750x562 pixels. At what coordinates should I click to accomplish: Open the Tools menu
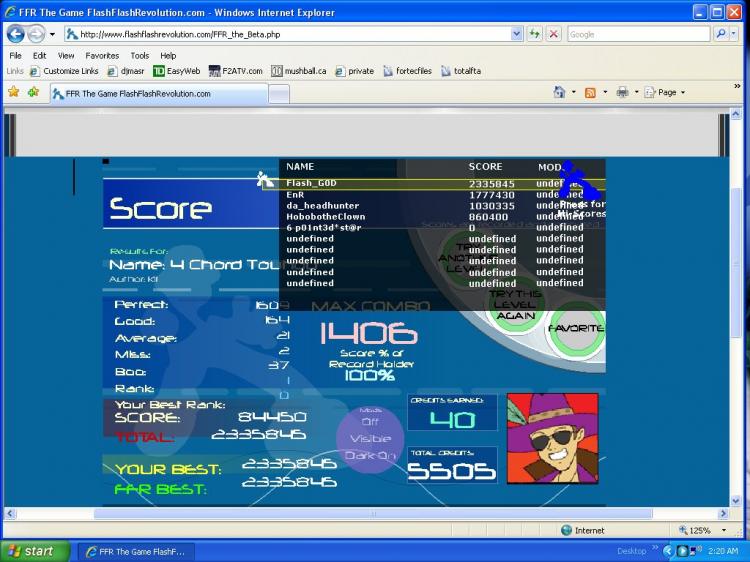[139, 56]
